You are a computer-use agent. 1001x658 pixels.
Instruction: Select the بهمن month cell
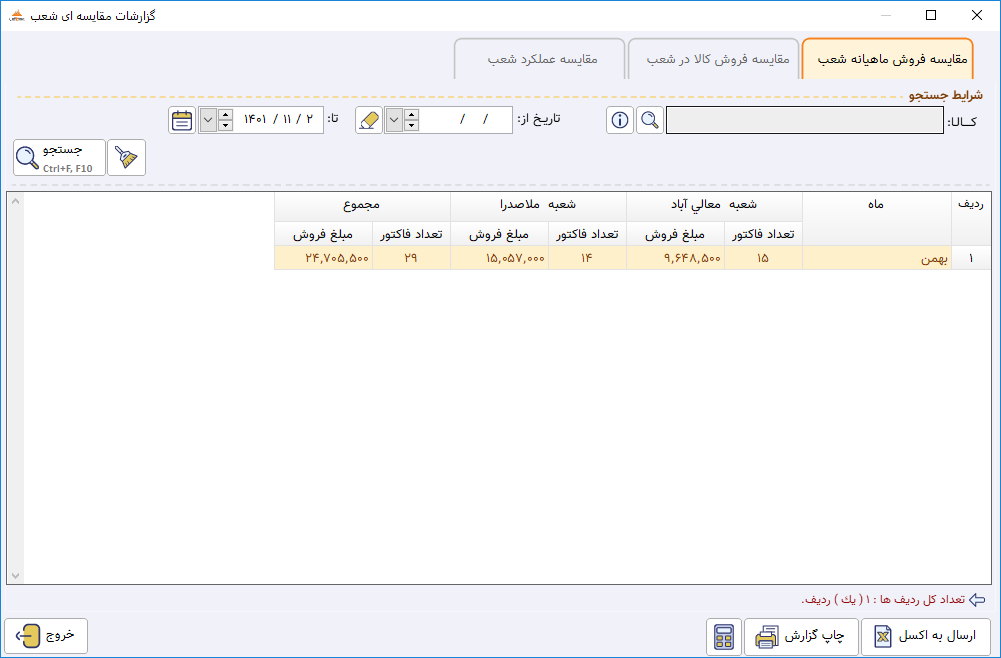pos(877,258)
